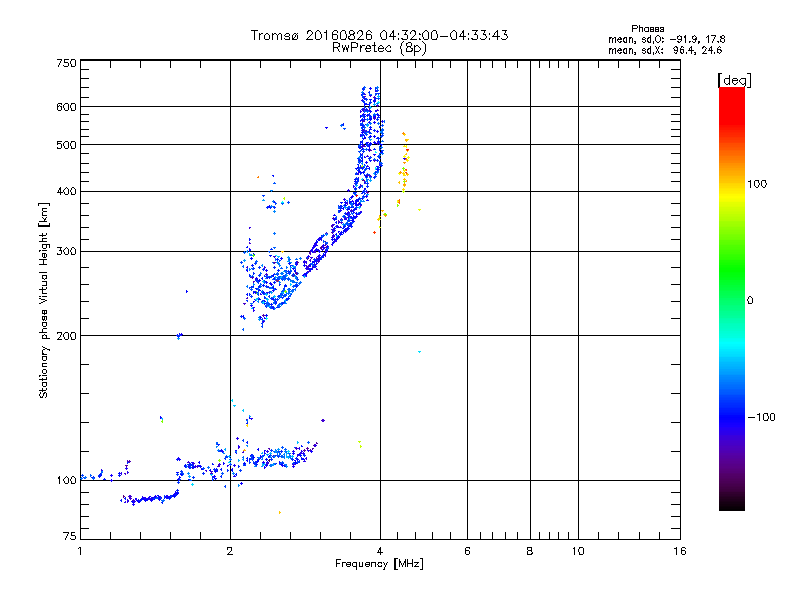Click the '750' y-axis tick label
This screenshot has height=600, width=800.
pyautogui.click(x=66, y=63)
